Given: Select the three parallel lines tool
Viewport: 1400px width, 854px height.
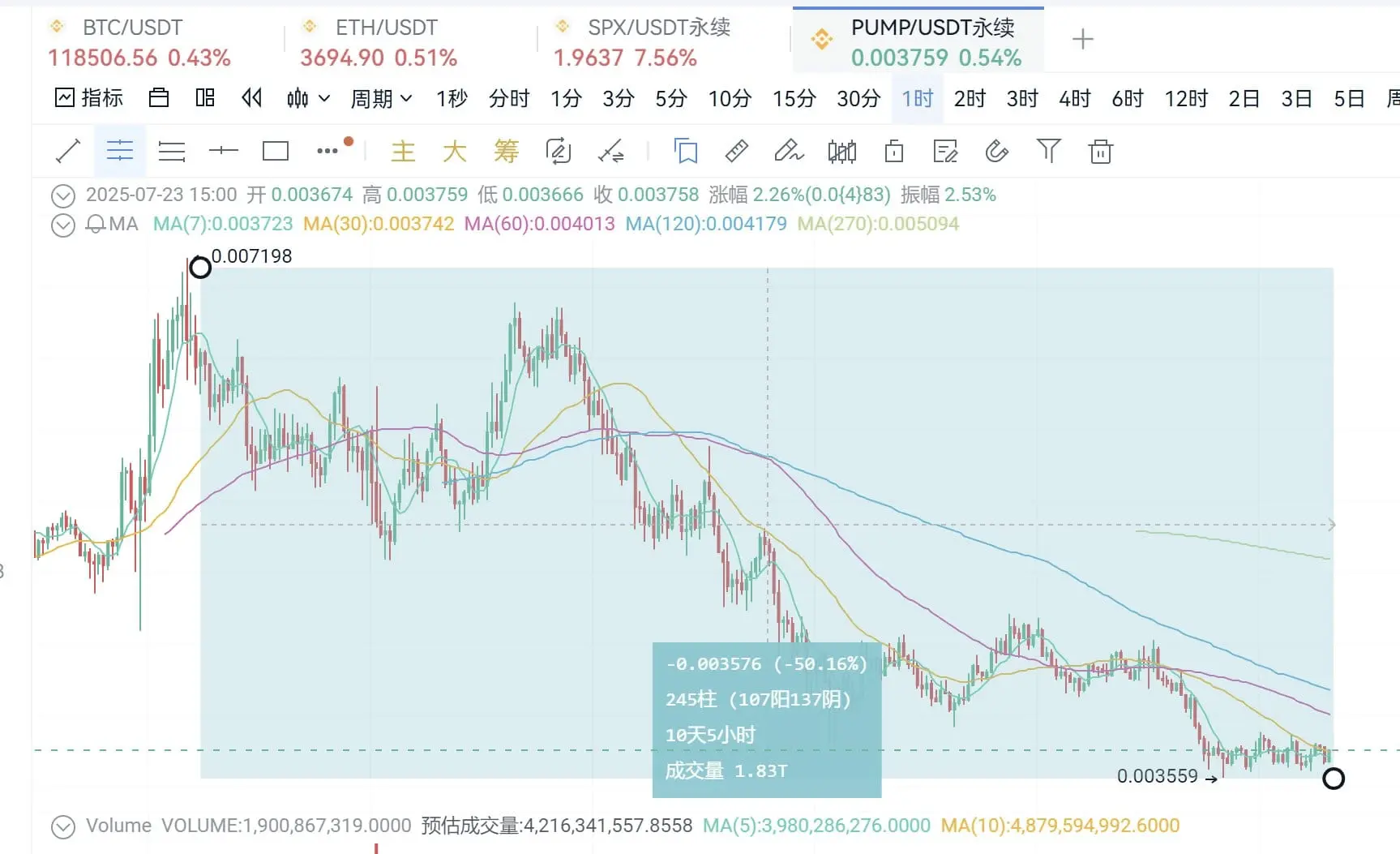Looking at the screenshot, I should pos(172,151).
